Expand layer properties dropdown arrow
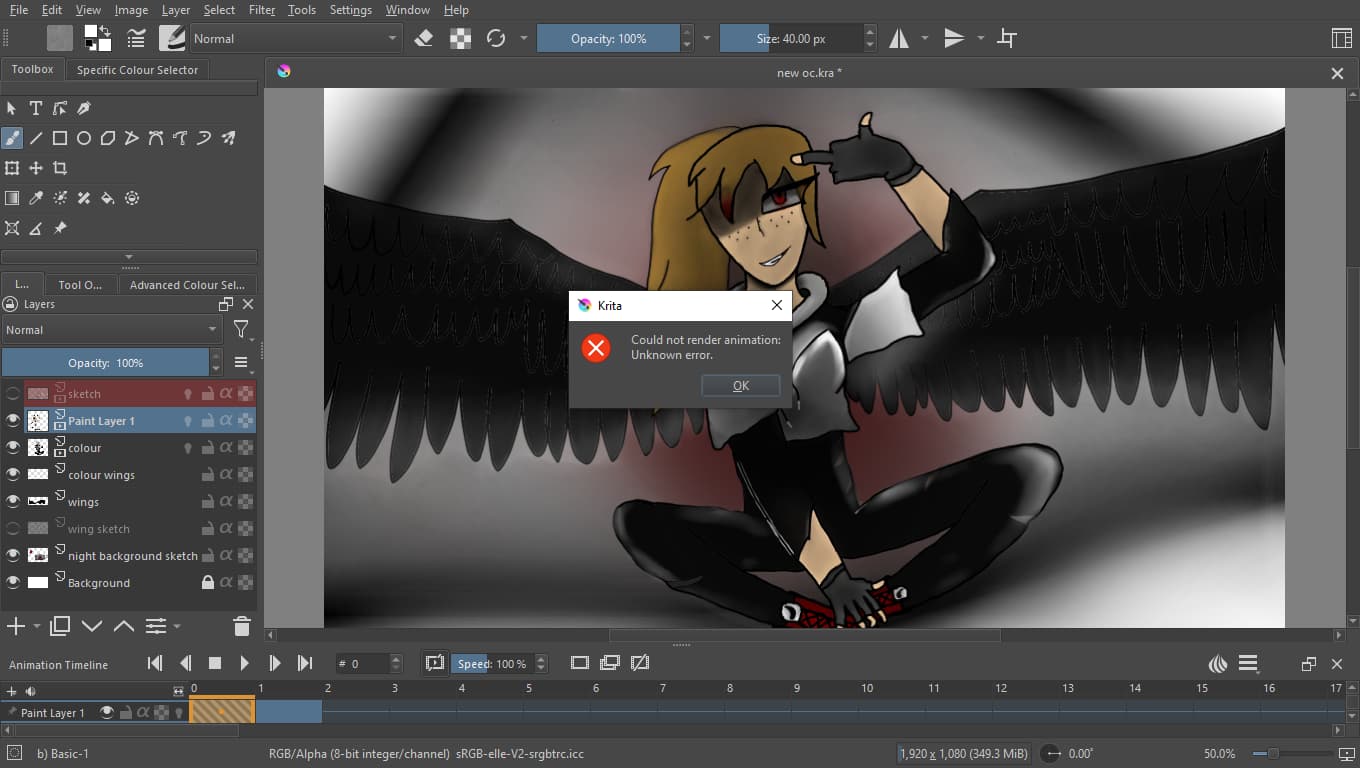The height and width of the screenshot is (768, 1360). point(177,626)
